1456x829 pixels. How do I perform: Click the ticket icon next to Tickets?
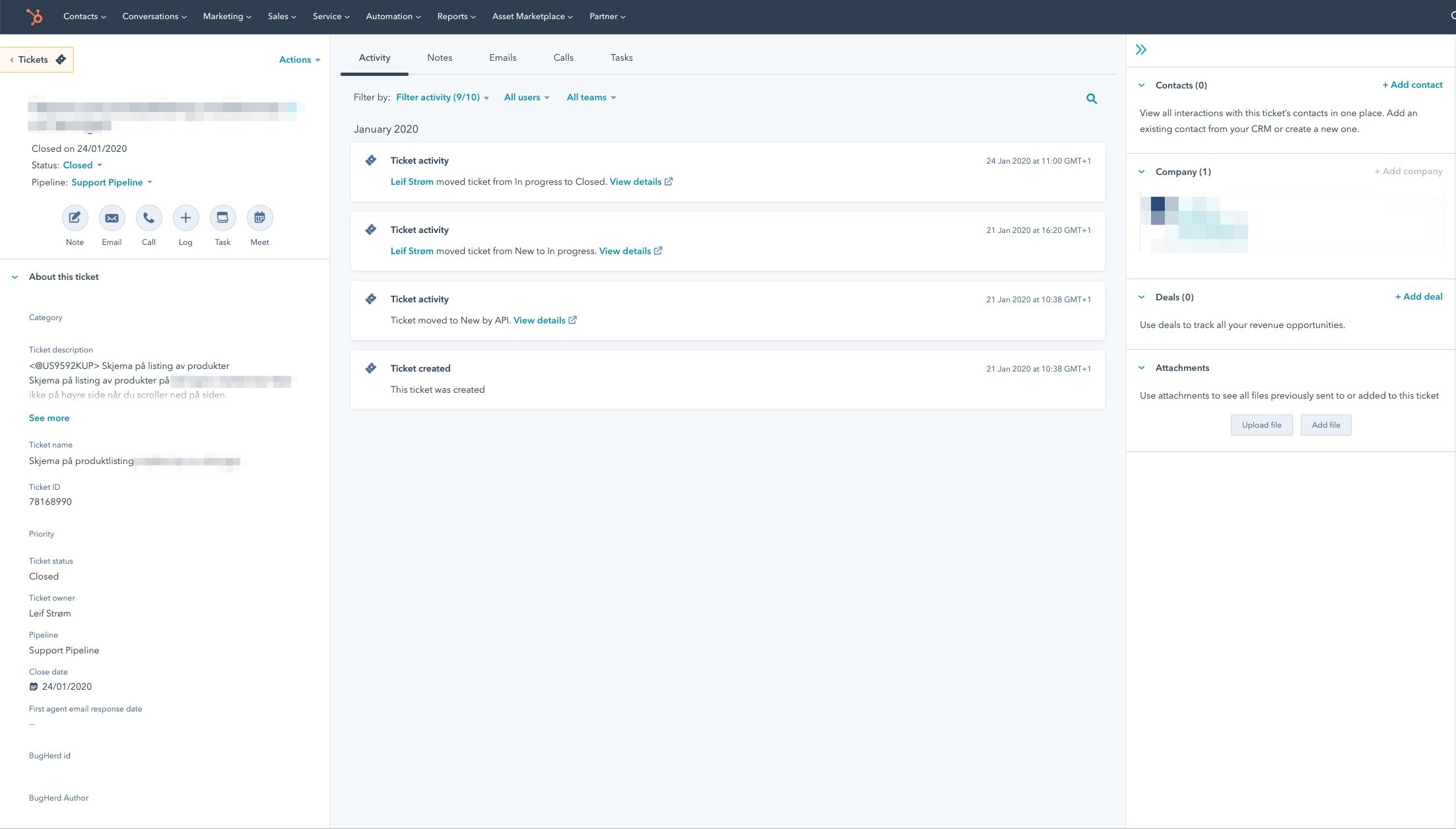pos(61,59)
